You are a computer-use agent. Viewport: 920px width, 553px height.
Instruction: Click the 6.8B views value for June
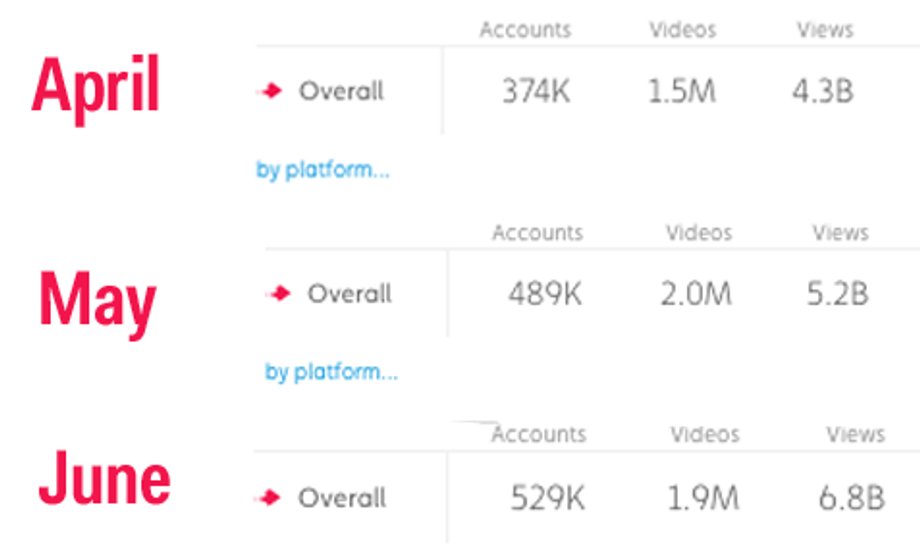[x=851, y=498]
